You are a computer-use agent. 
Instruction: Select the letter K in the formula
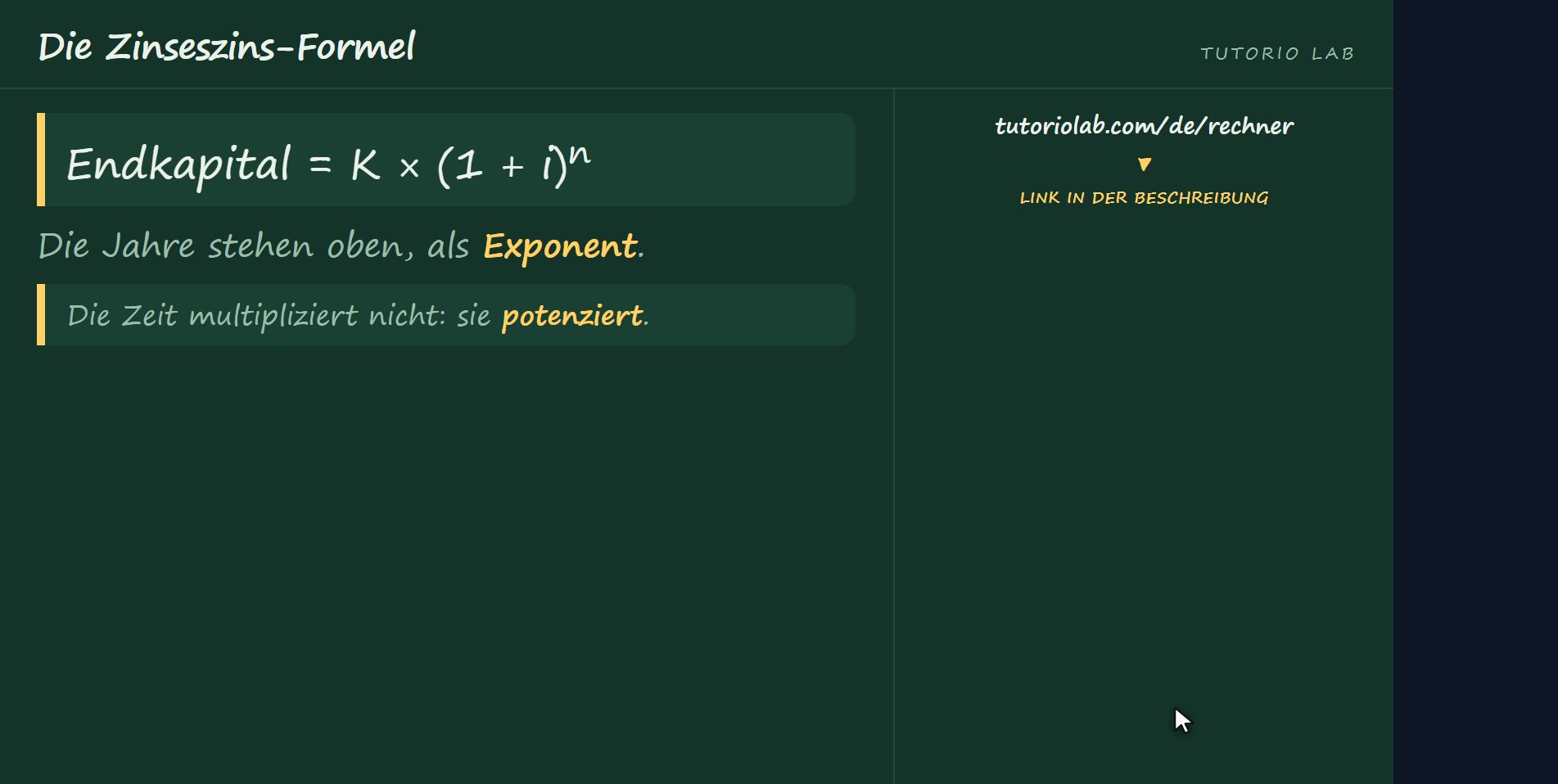click(x=365, y=165)
